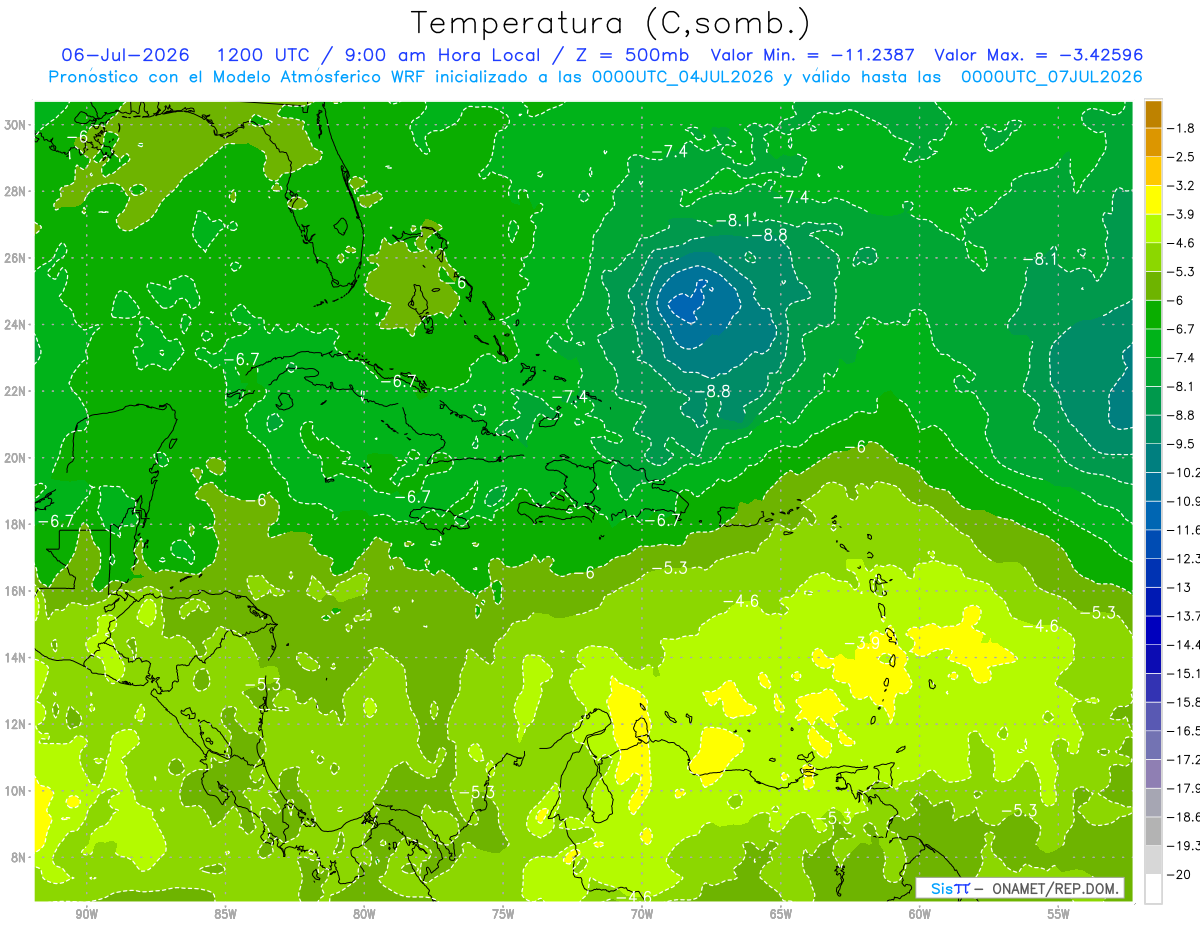Screen dimensions: 1200x927
Task: Click the legend label "-9.5"
Action: [1181, 443]
